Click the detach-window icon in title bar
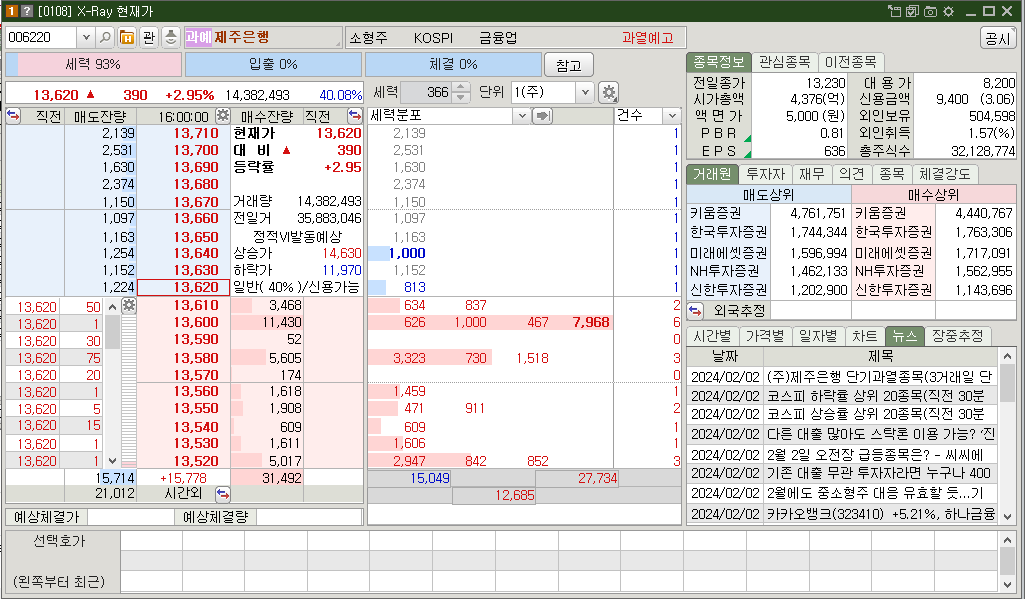The image size is (1025, 599). (894, 11)
